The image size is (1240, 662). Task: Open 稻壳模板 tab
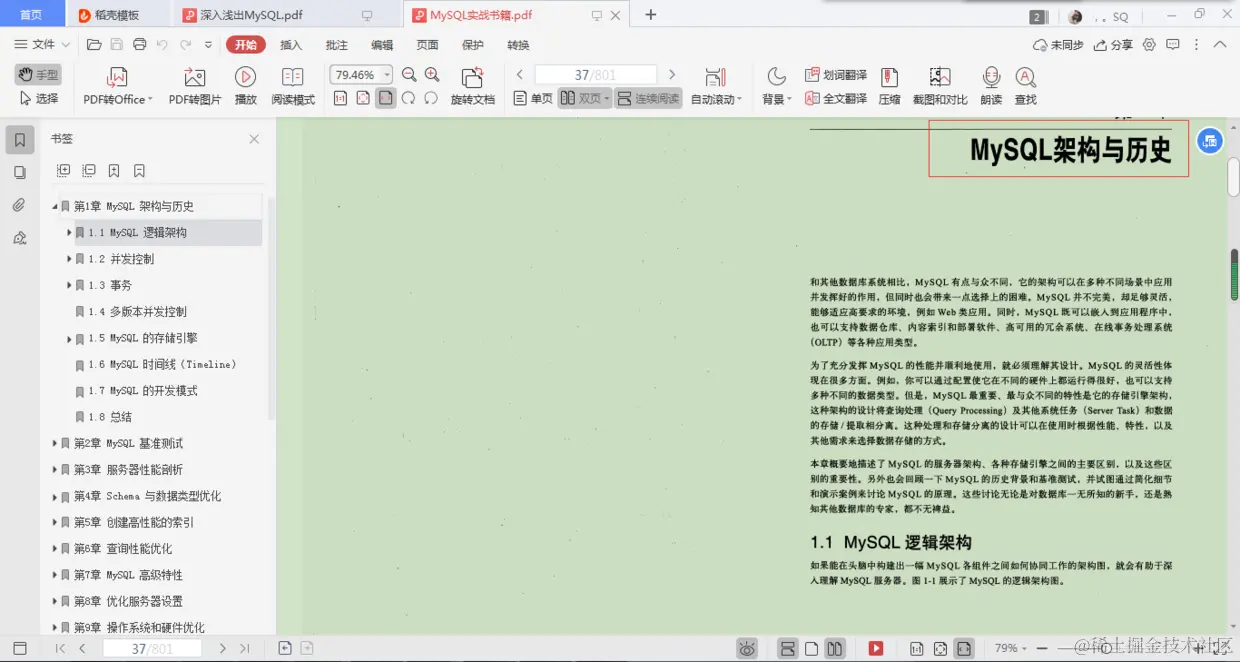coord(117,15)
